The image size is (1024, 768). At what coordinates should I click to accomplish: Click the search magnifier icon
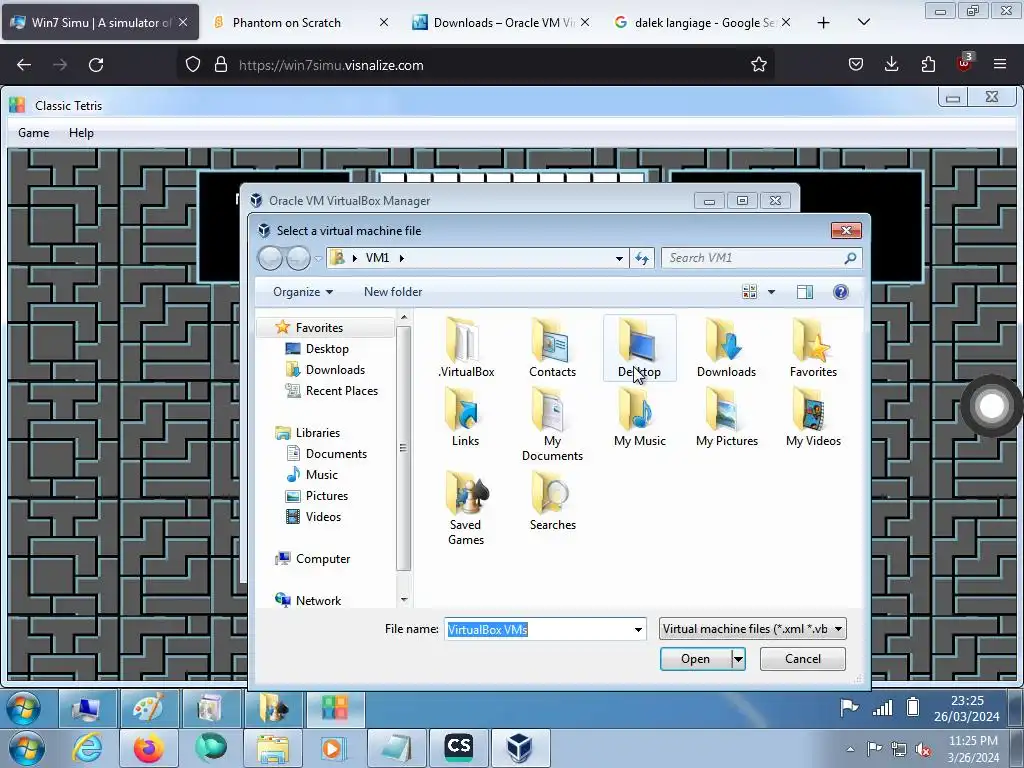(850, 258)
